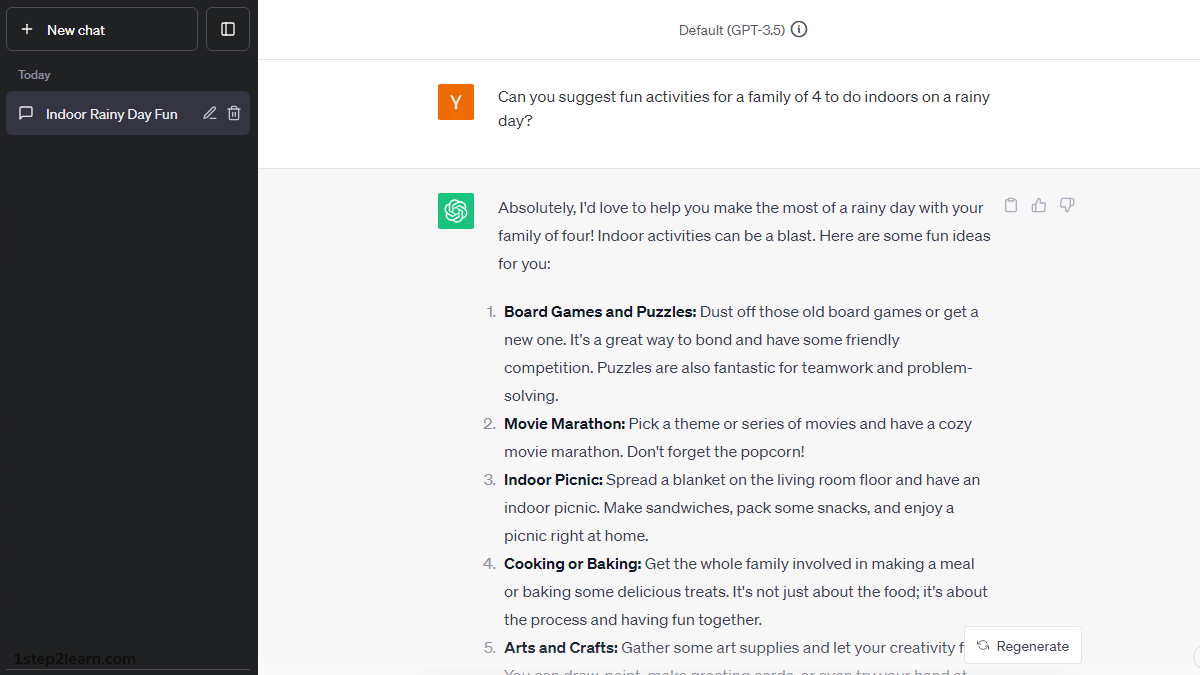Collapse the sidebar using the panel icon
The height and width of the screenshot is (675, 1200).
pyautogui.click(x=228, y=30)
